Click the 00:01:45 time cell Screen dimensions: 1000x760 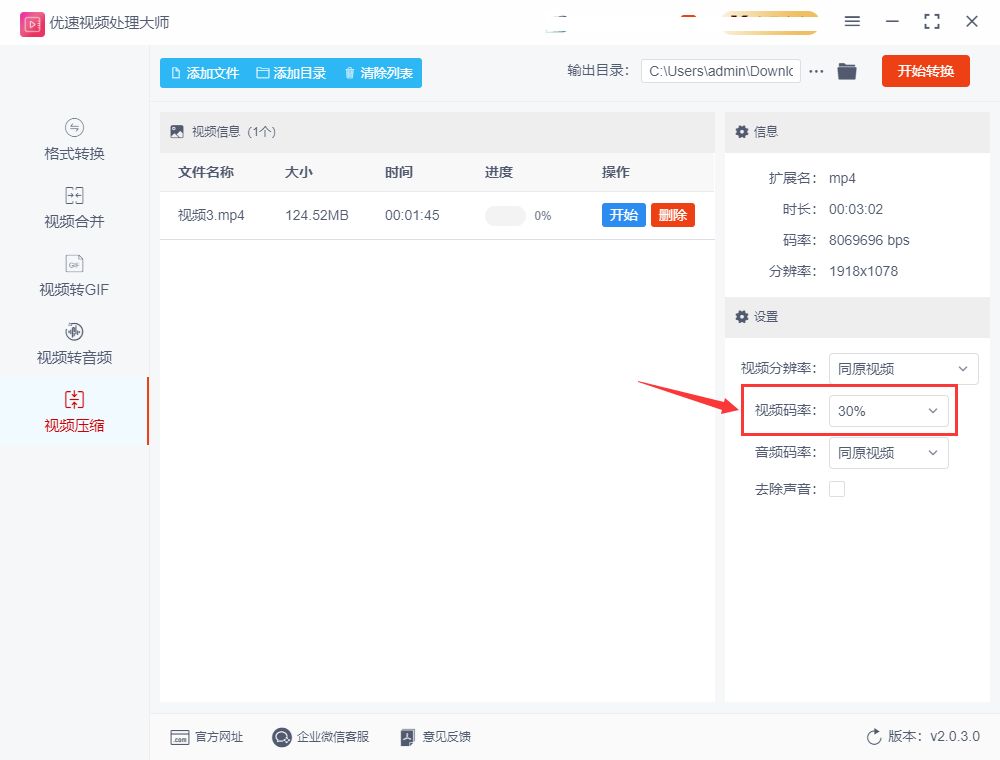pyautogui.click(x=412, y=216)
